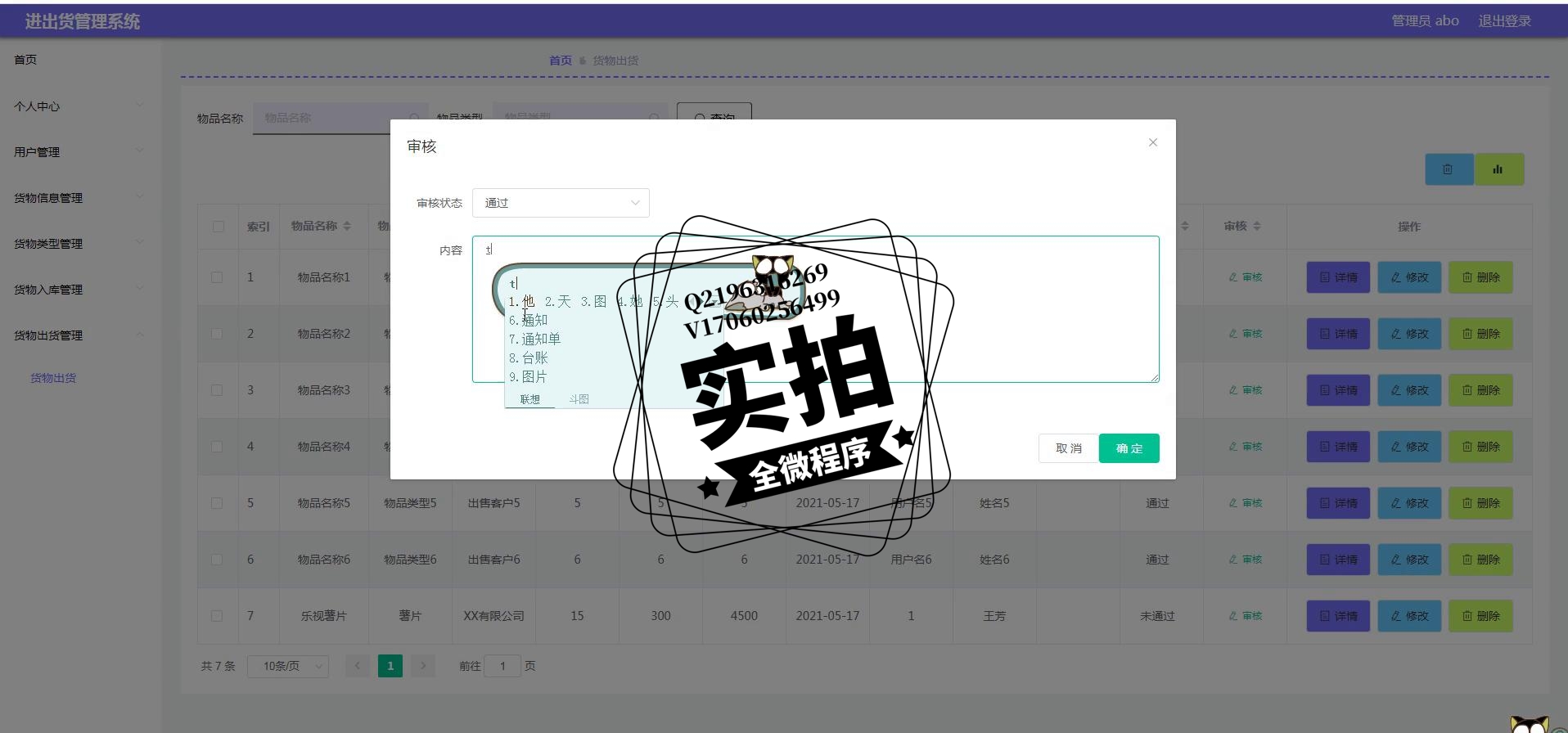Choose IME candidate 通知单

pyautogui.click(x=534, y=339)
